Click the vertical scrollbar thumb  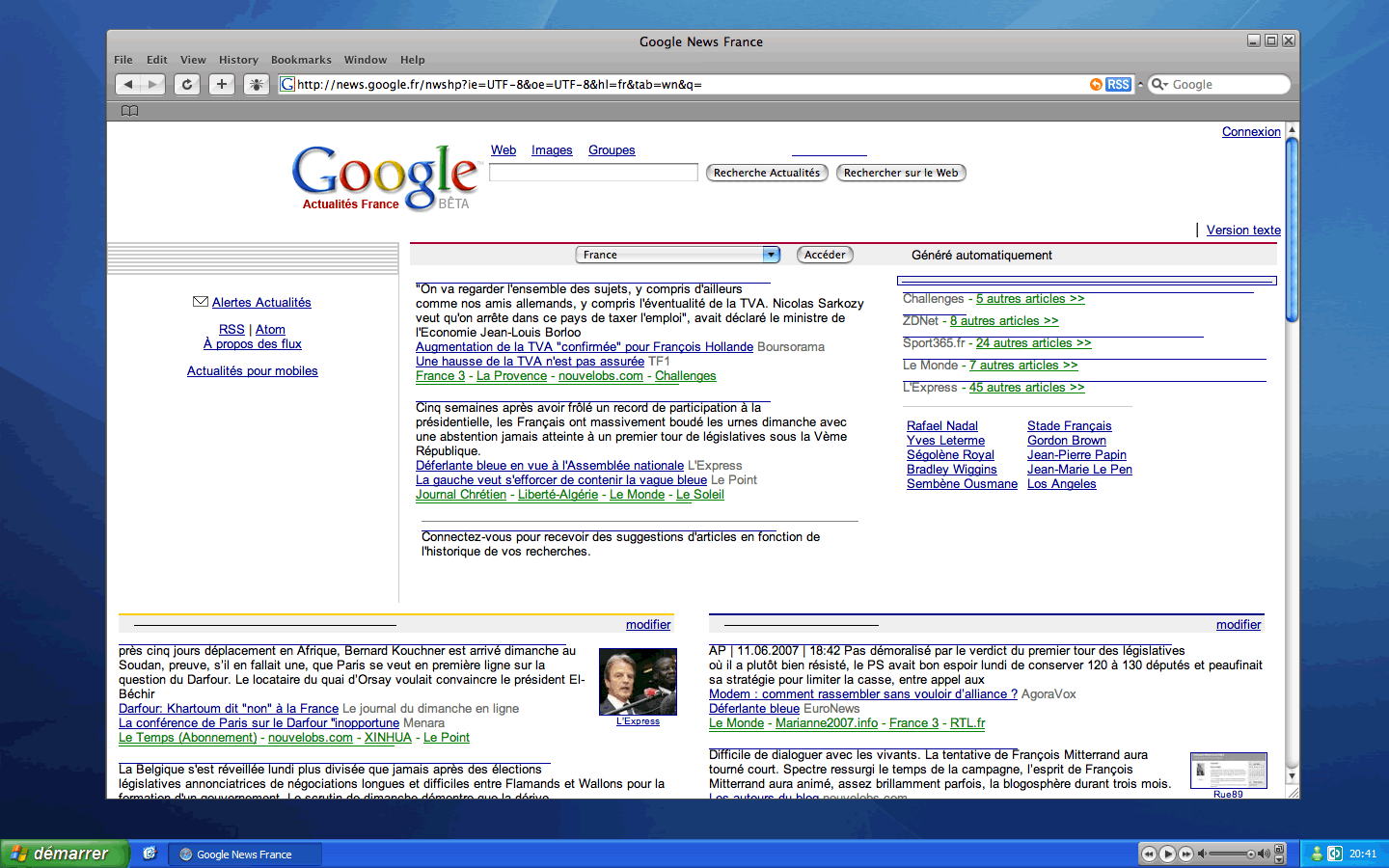(x=1293, y=230)
